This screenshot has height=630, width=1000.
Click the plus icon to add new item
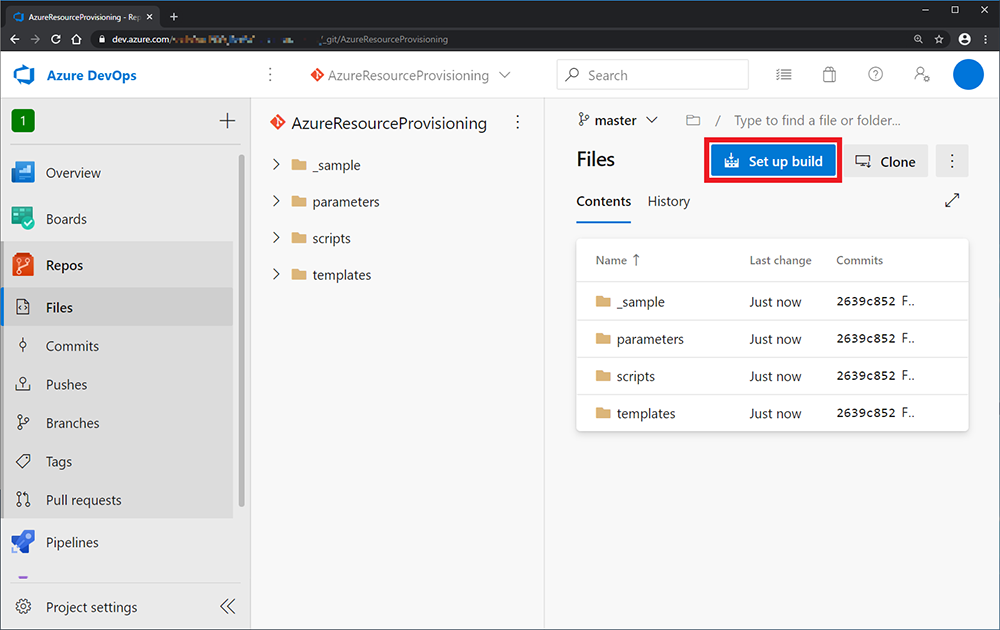pos(227,121)
